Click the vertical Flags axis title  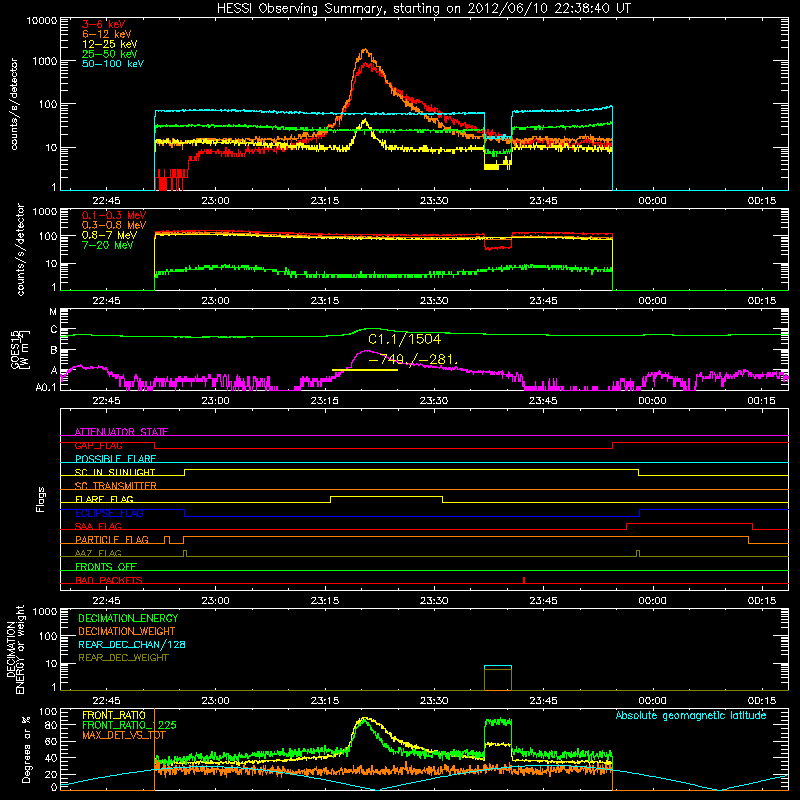(41, 499)
